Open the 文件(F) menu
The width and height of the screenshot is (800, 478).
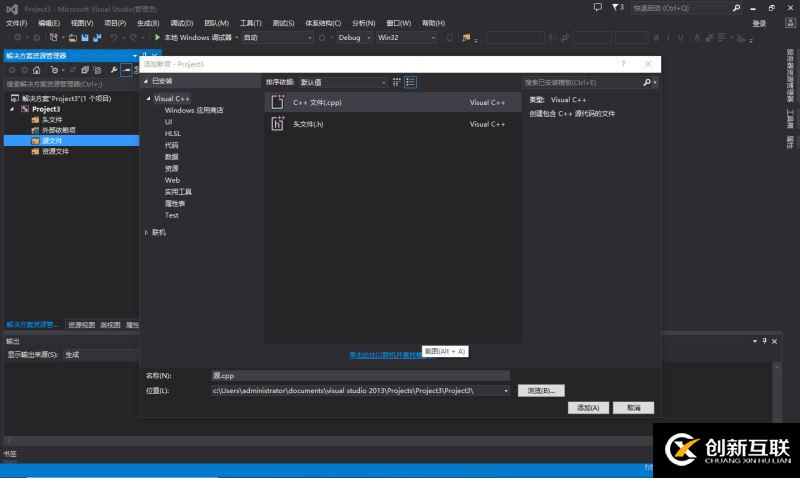click(x=16, y=23)
